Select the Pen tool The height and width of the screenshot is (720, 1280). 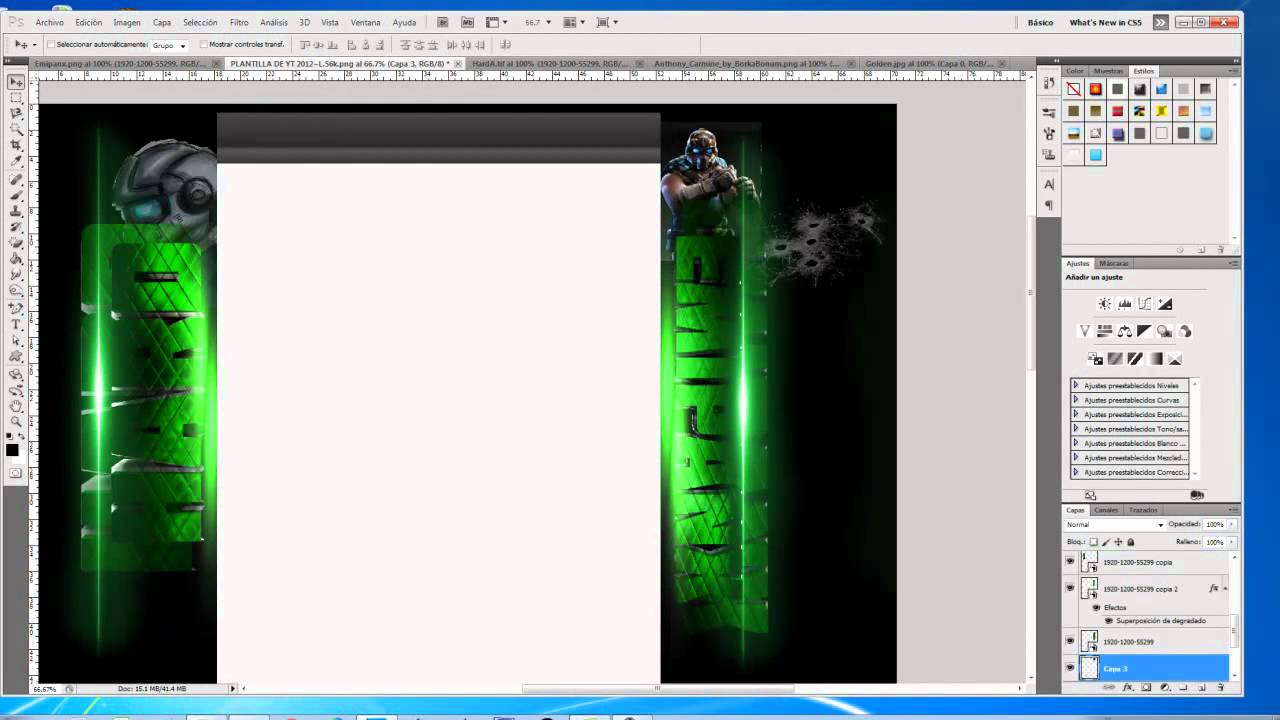17,308
